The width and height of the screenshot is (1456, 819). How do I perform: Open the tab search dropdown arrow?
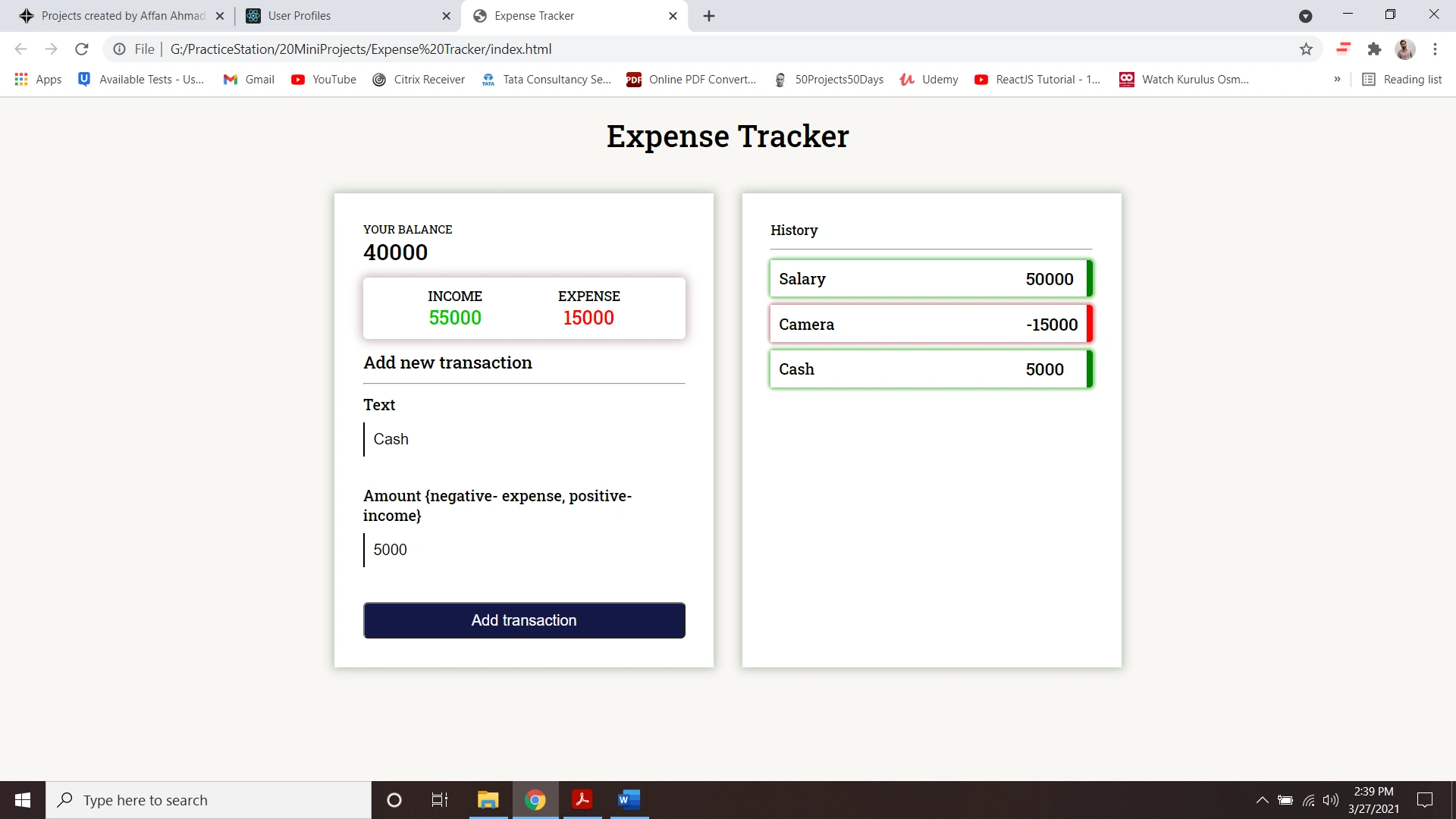click(1305, 16)
